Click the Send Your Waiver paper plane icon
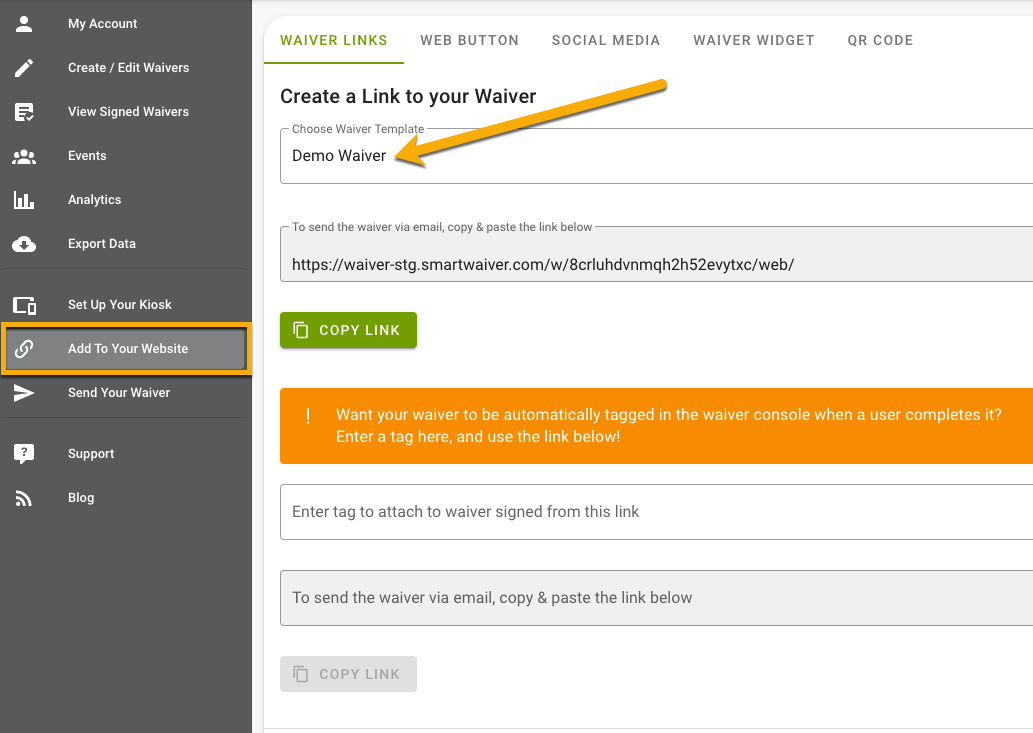Viewport: 1033px width, 733px height. tap(24, 393)
